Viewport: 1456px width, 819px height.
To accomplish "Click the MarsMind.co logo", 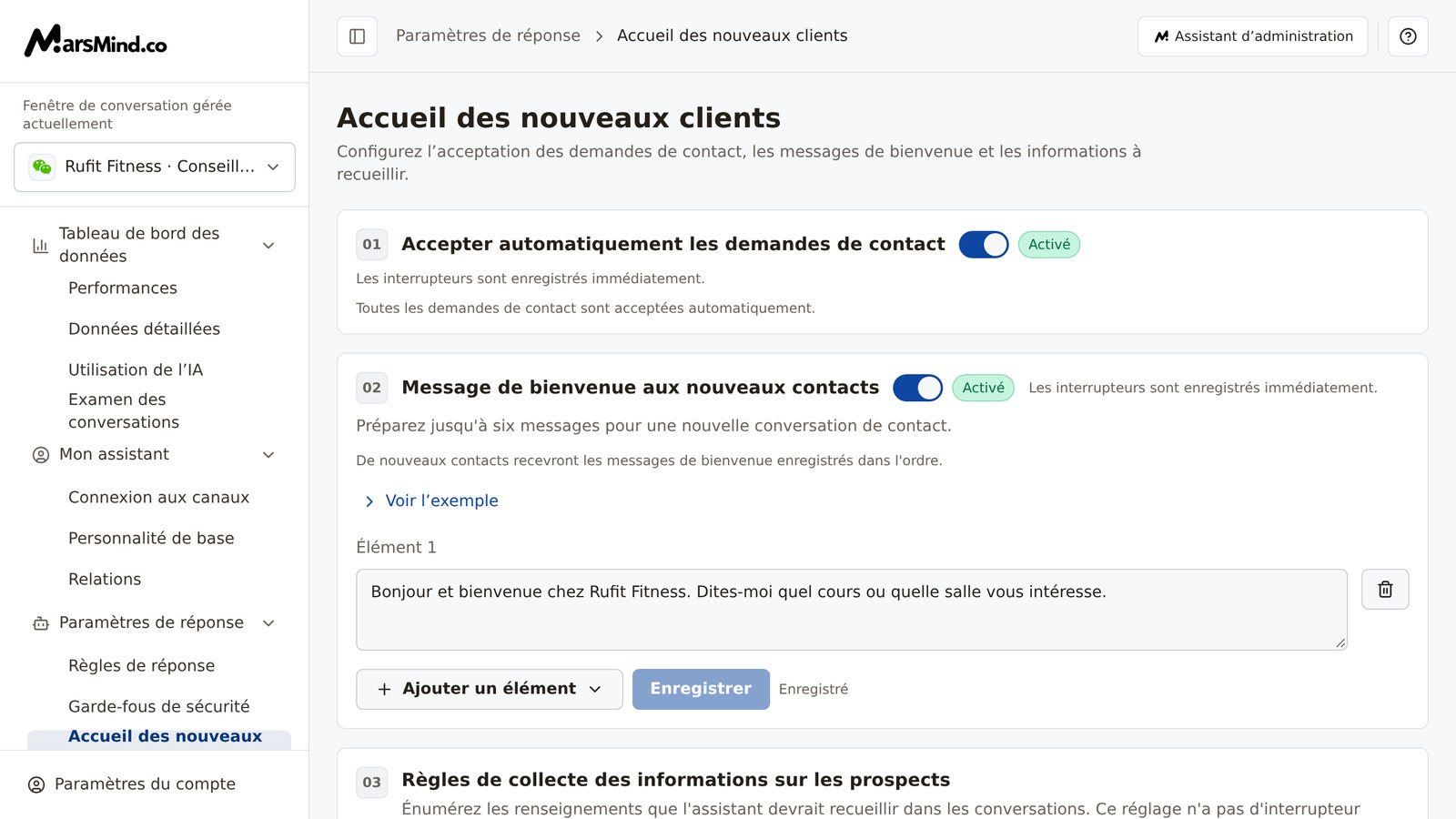I will coord(96,41).
